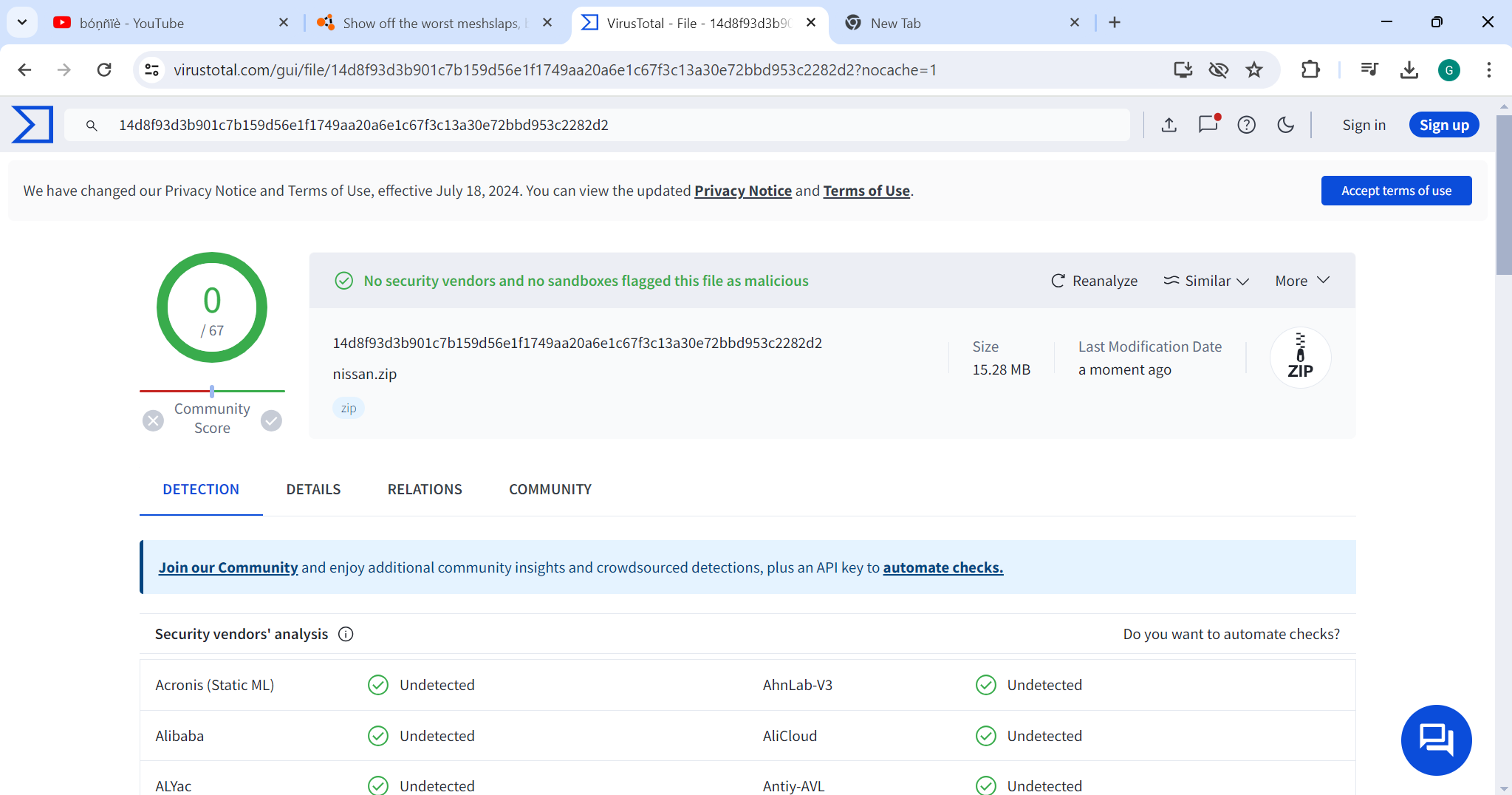Viewport: 1512px width, 795px height.
Task: Click the Antiy-AVL vendor name
Action: 793,786
